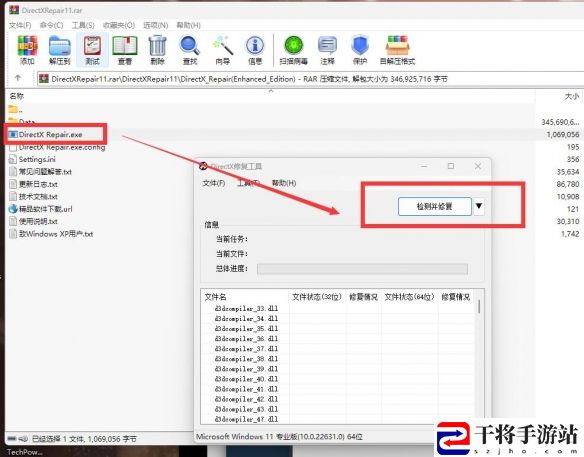Click the Protect (保护) shield icon
Image resolution: width=584 pixels, height=457 pixels.
point(360,50)
